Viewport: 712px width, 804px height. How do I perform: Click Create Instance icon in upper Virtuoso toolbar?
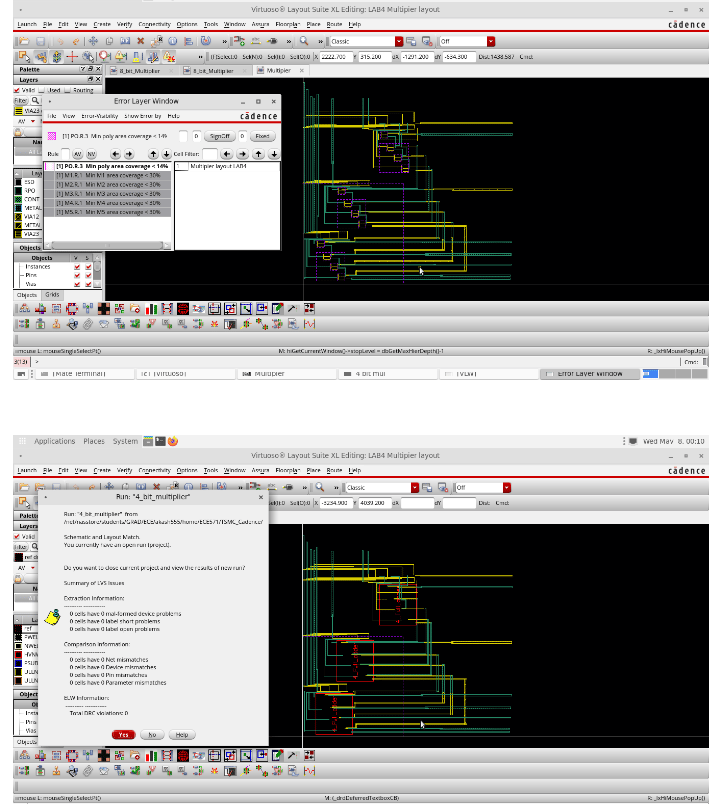pyautogui.click(x=239, y=41)
